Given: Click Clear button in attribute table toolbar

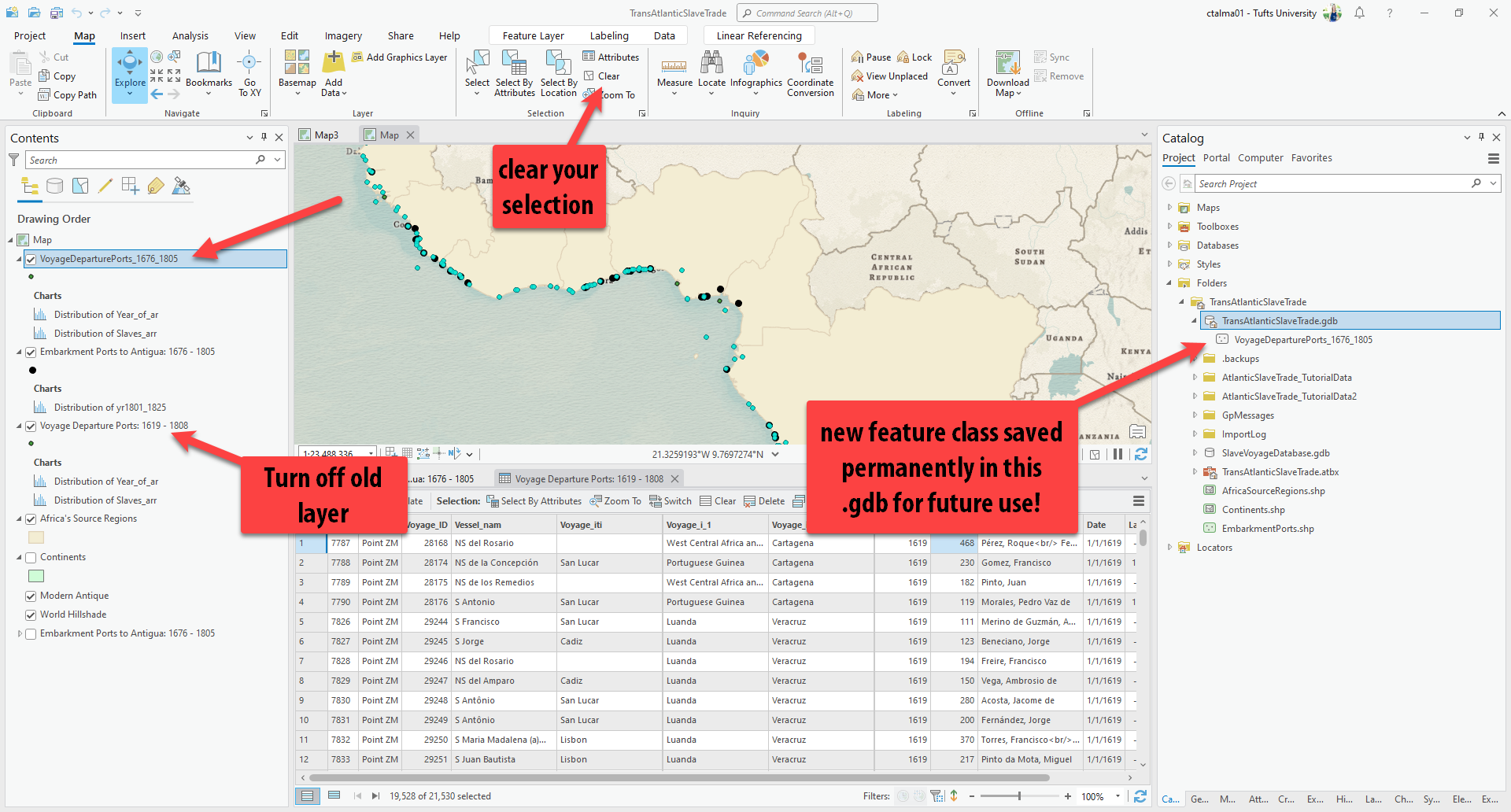Looking at the screenshot, I should pos(718,501).
